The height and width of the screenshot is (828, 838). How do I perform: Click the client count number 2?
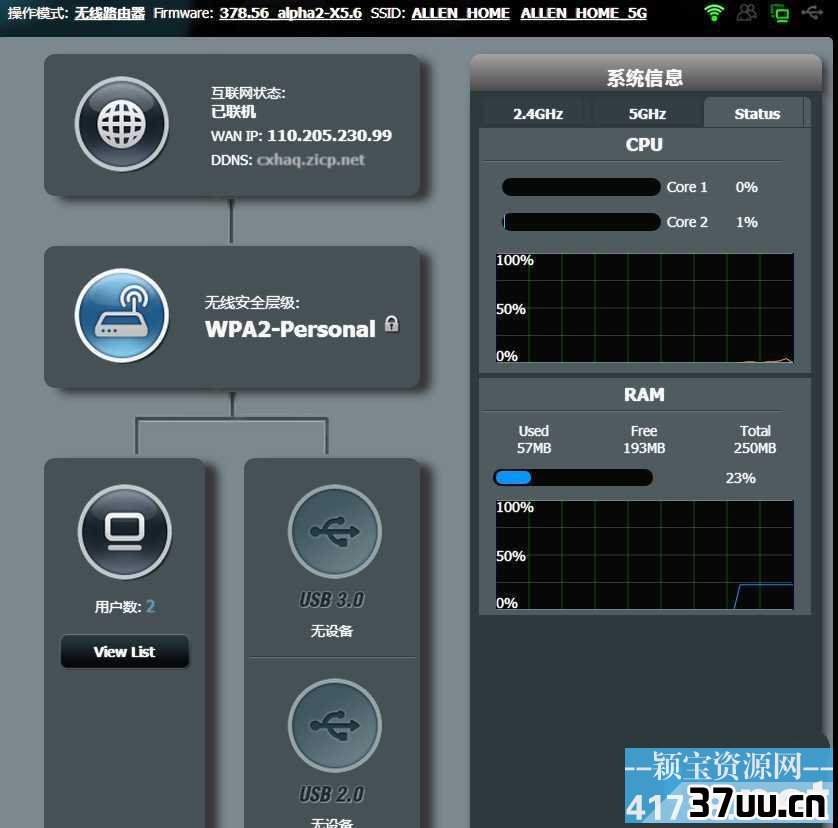[150, 606]
